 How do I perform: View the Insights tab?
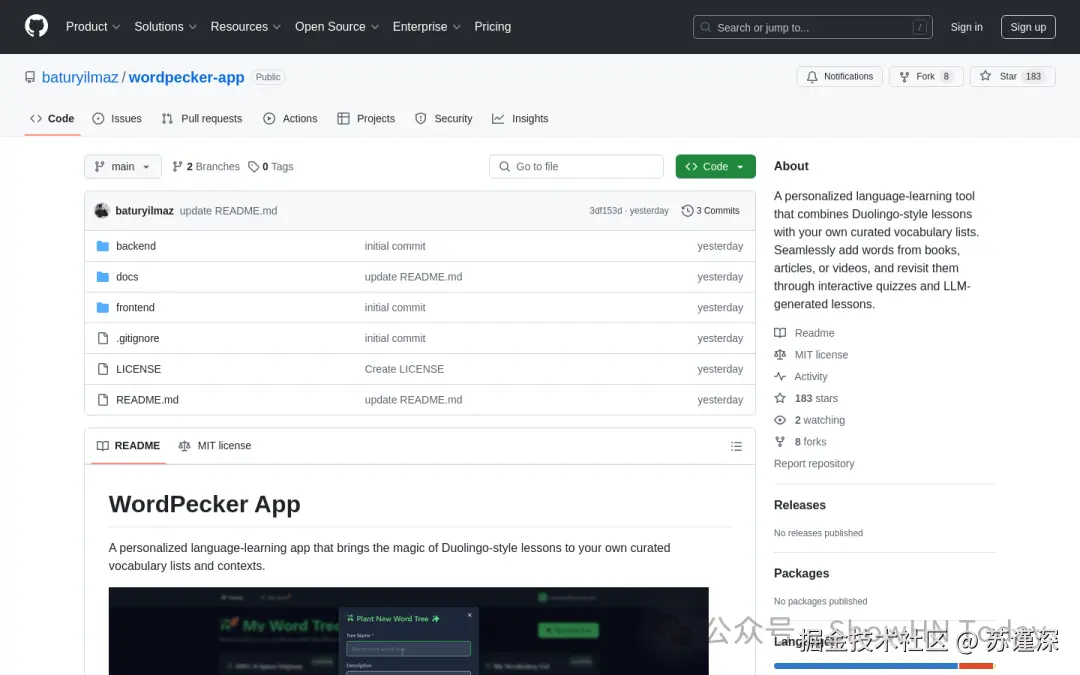pos(520,118)
